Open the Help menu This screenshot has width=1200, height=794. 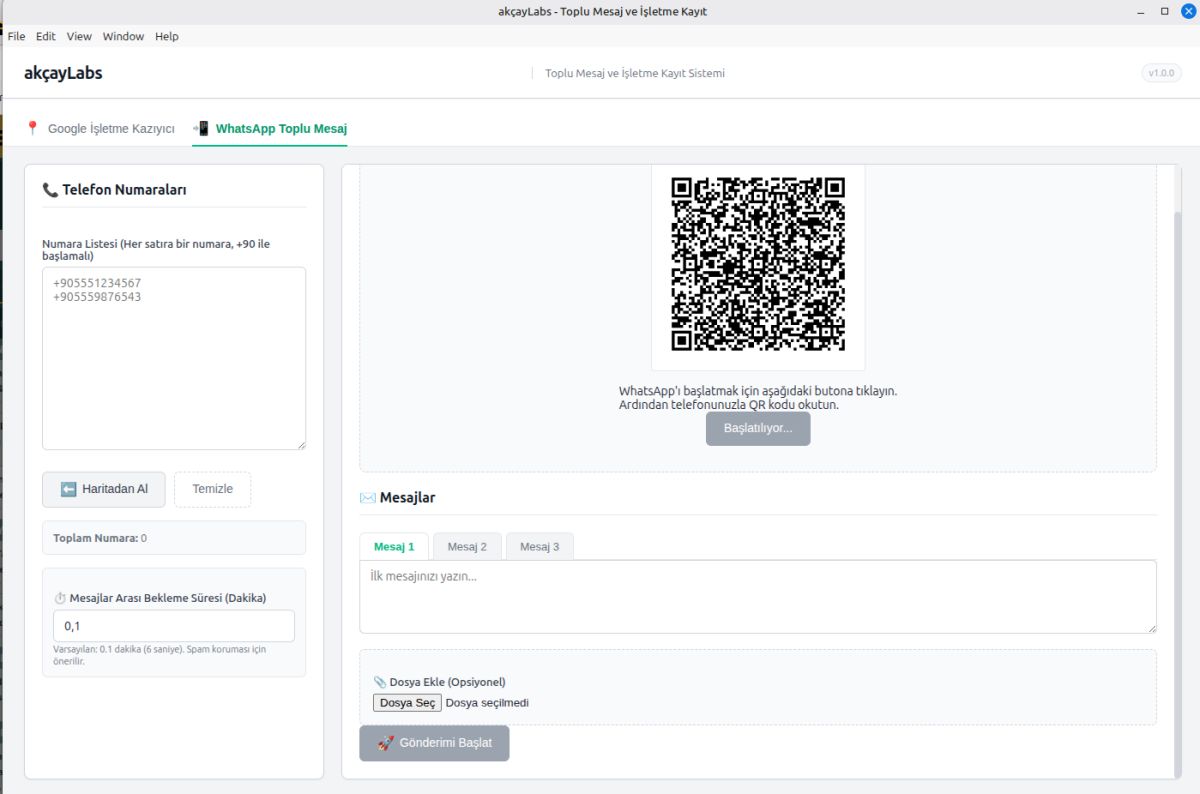167,36
